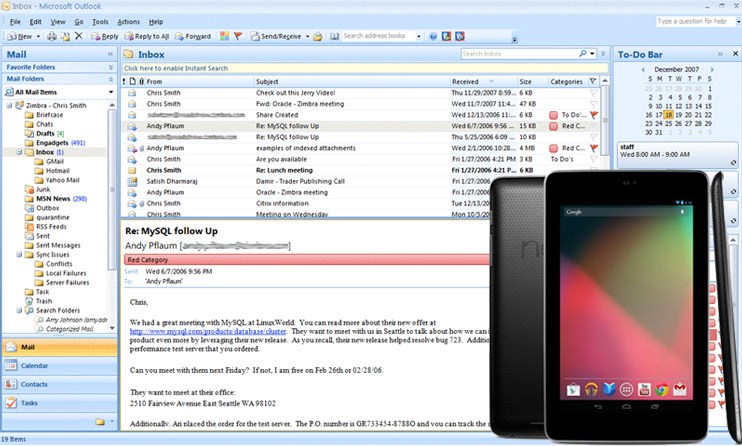Select December 18 in the To-Do Bar calendar
The width and height of the screenshot is (742, 446).
coord(668,115)
